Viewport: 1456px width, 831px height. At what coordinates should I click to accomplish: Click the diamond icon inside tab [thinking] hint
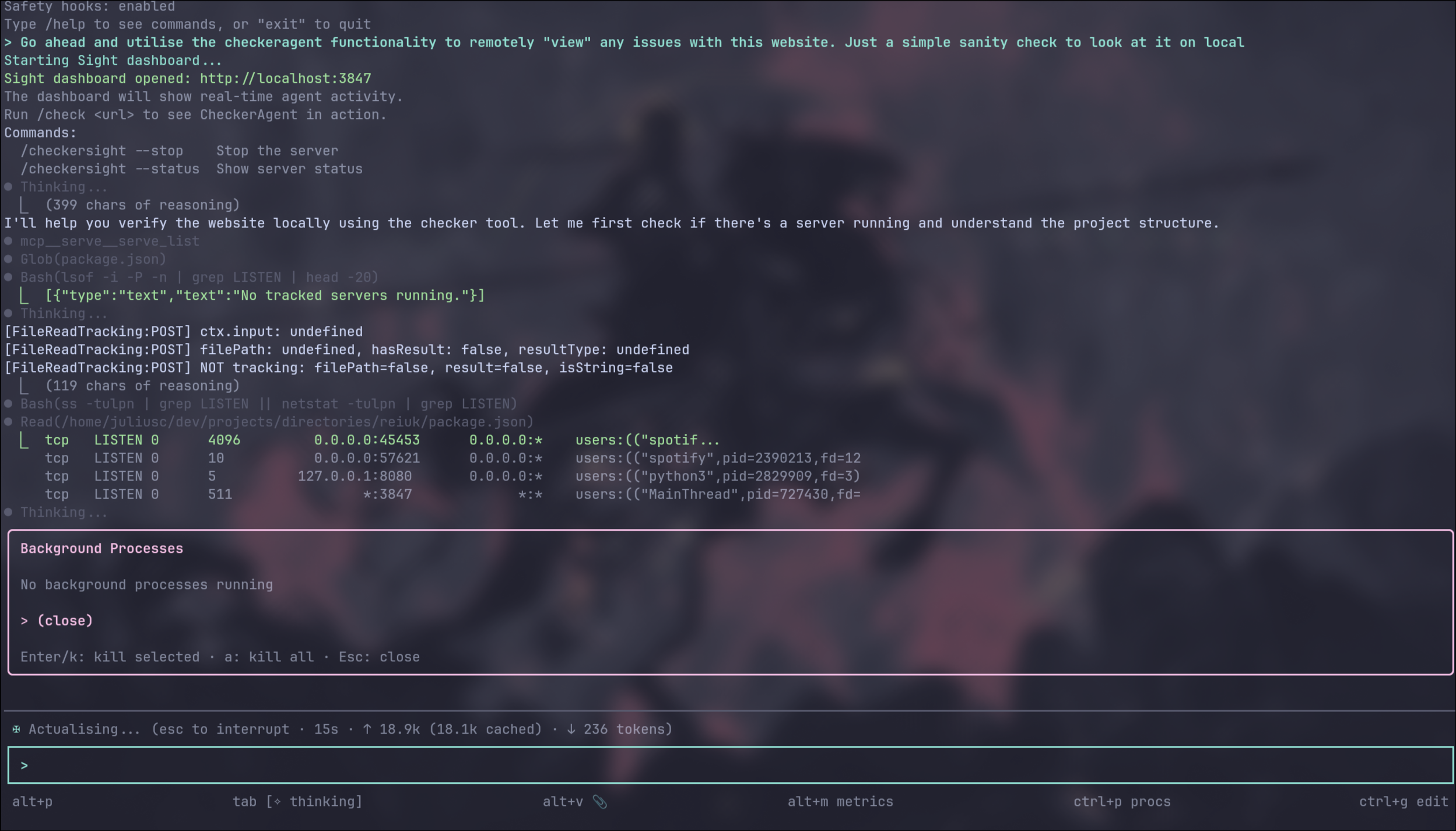(276, 802)
